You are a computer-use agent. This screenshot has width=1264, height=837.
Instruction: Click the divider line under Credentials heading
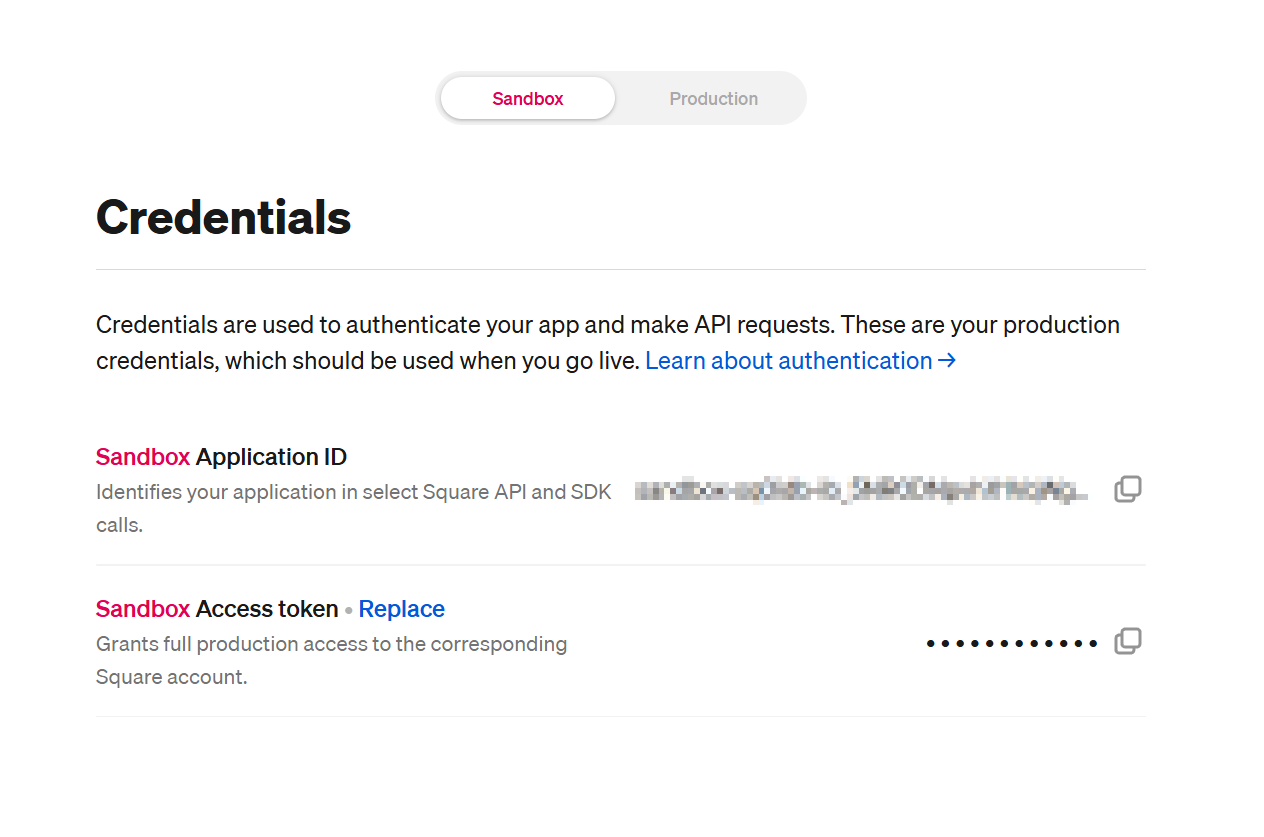620,269
